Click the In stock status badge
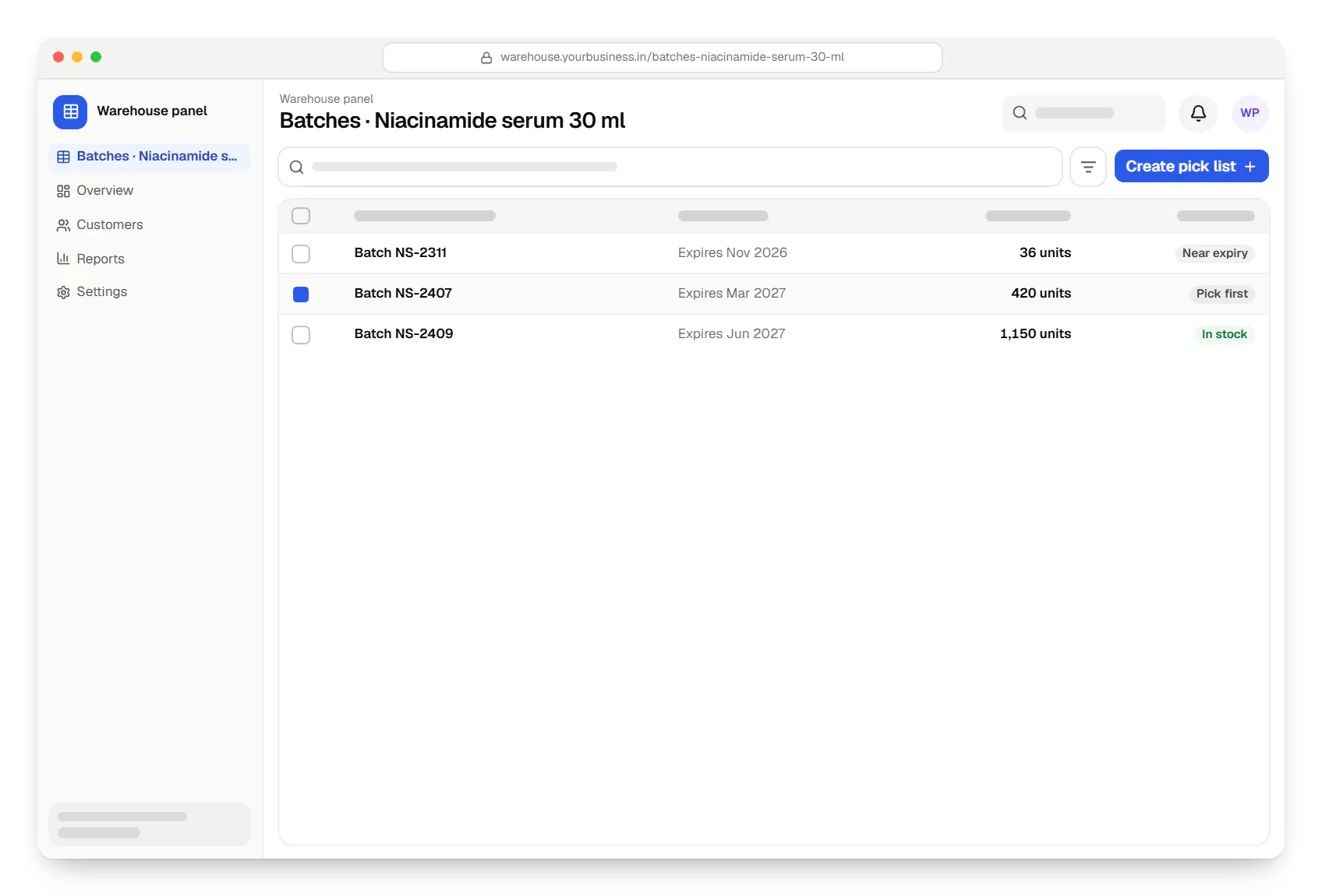Viewport: 1322px width, 896px height. [1224, 334]
